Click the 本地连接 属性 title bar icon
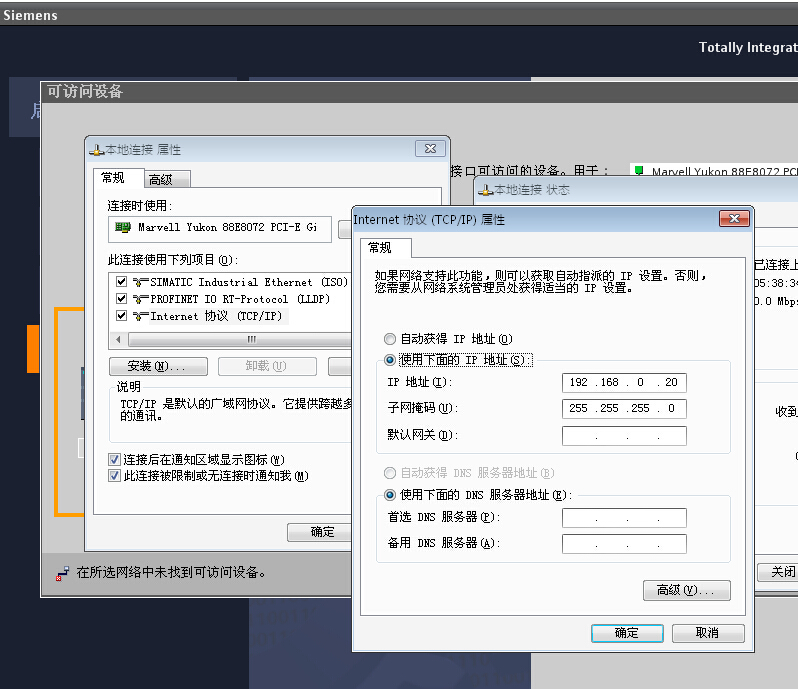The width and height of the screenshot is (798, 689). [x=97, y=150]
